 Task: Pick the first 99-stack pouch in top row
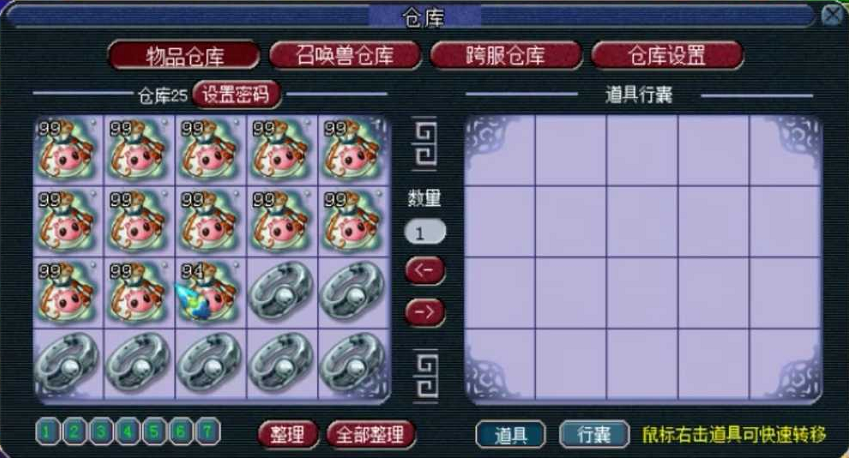(68, 150)
